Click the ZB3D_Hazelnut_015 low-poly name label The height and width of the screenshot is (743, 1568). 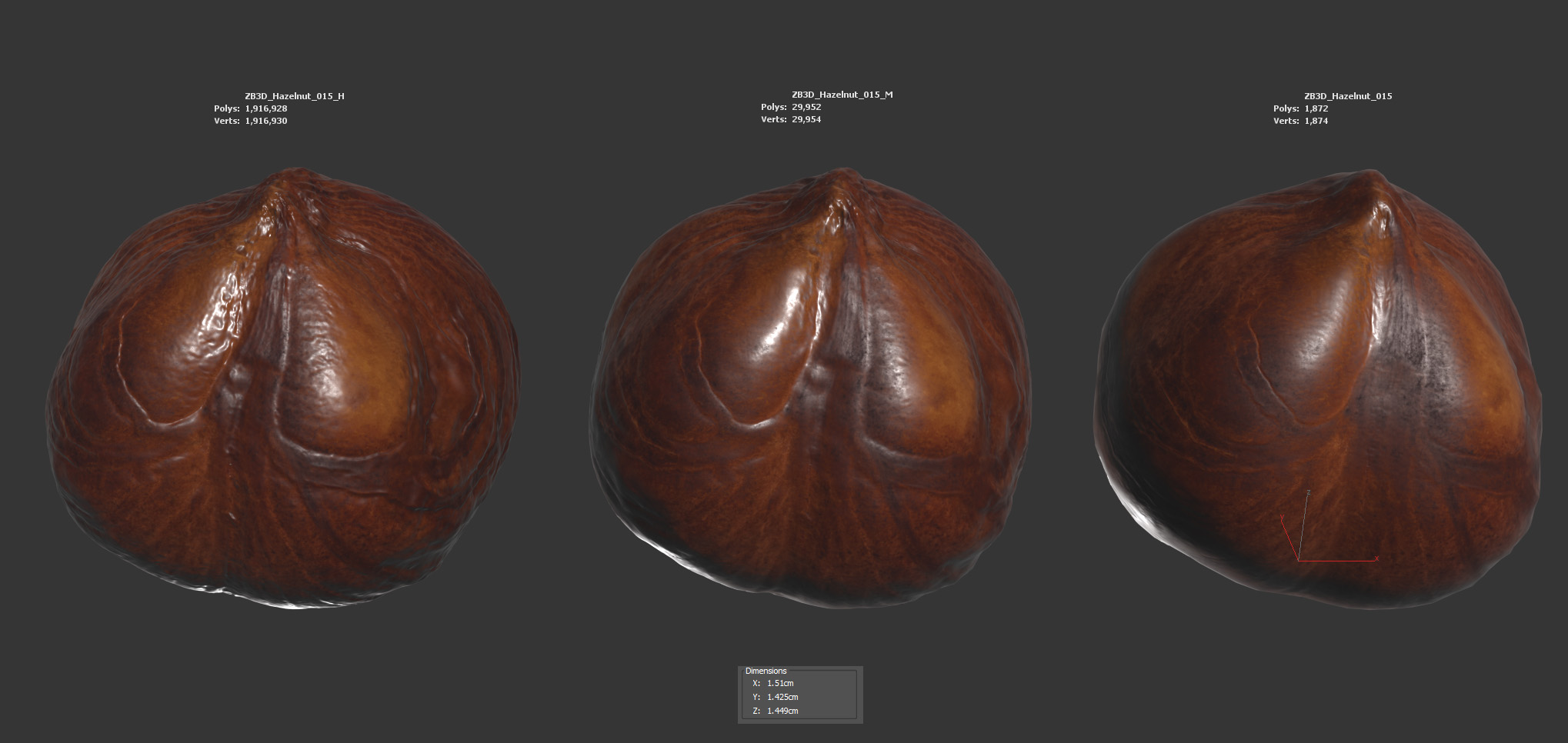click(1347, 96)
